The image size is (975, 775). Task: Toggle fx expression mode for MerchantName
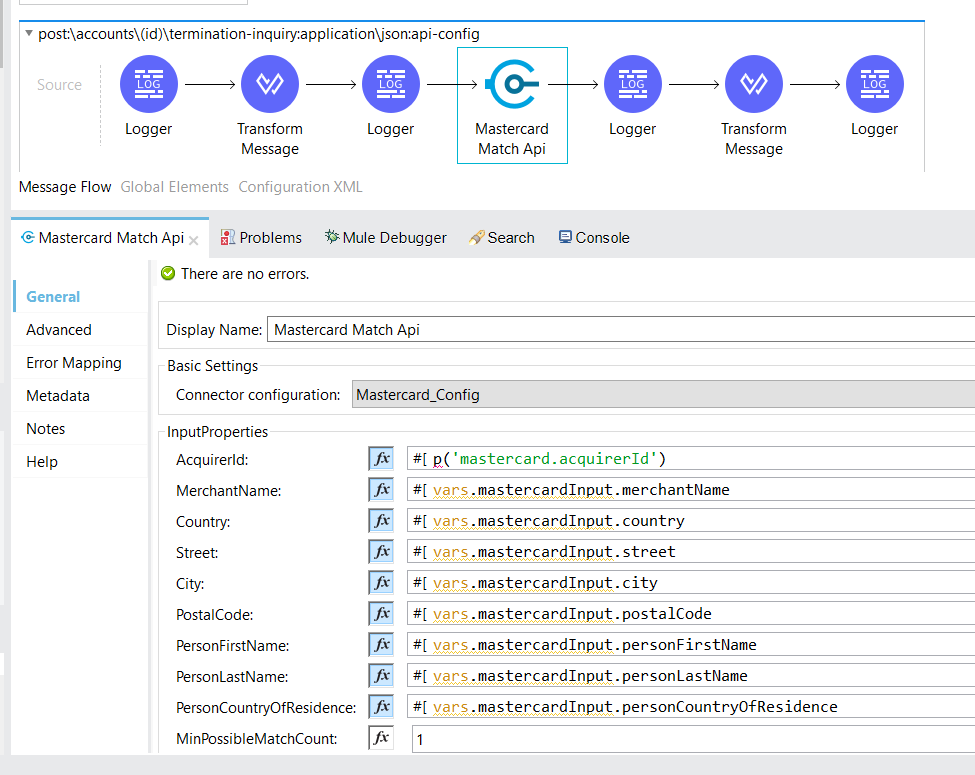[x=381, y=490]
